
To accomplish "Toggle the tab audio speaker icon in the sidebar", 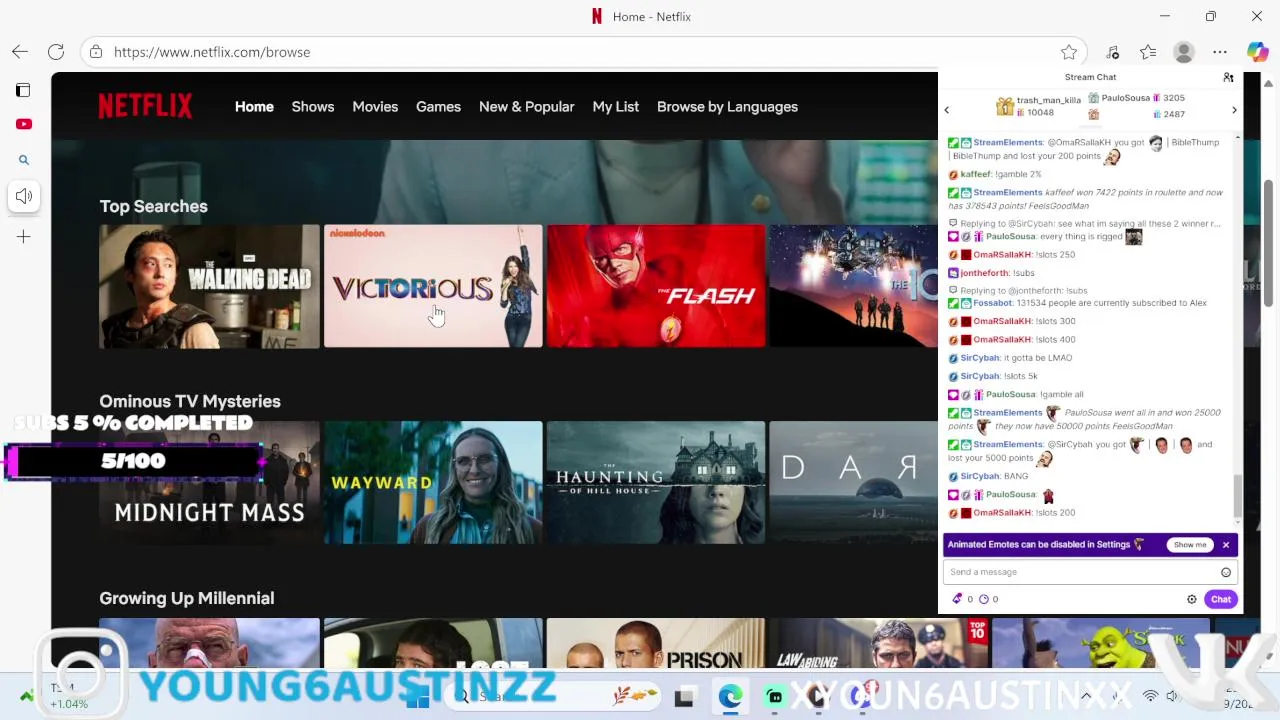I will pyautogui.click(x=24, y=196).
